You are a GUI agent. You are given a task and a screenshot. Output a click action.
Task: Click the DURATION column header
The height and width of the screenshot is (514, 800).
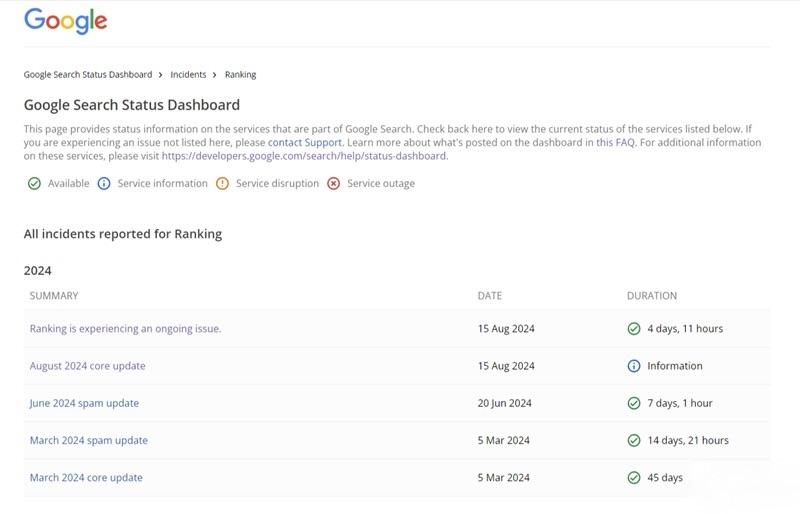(x=652, y=296)
